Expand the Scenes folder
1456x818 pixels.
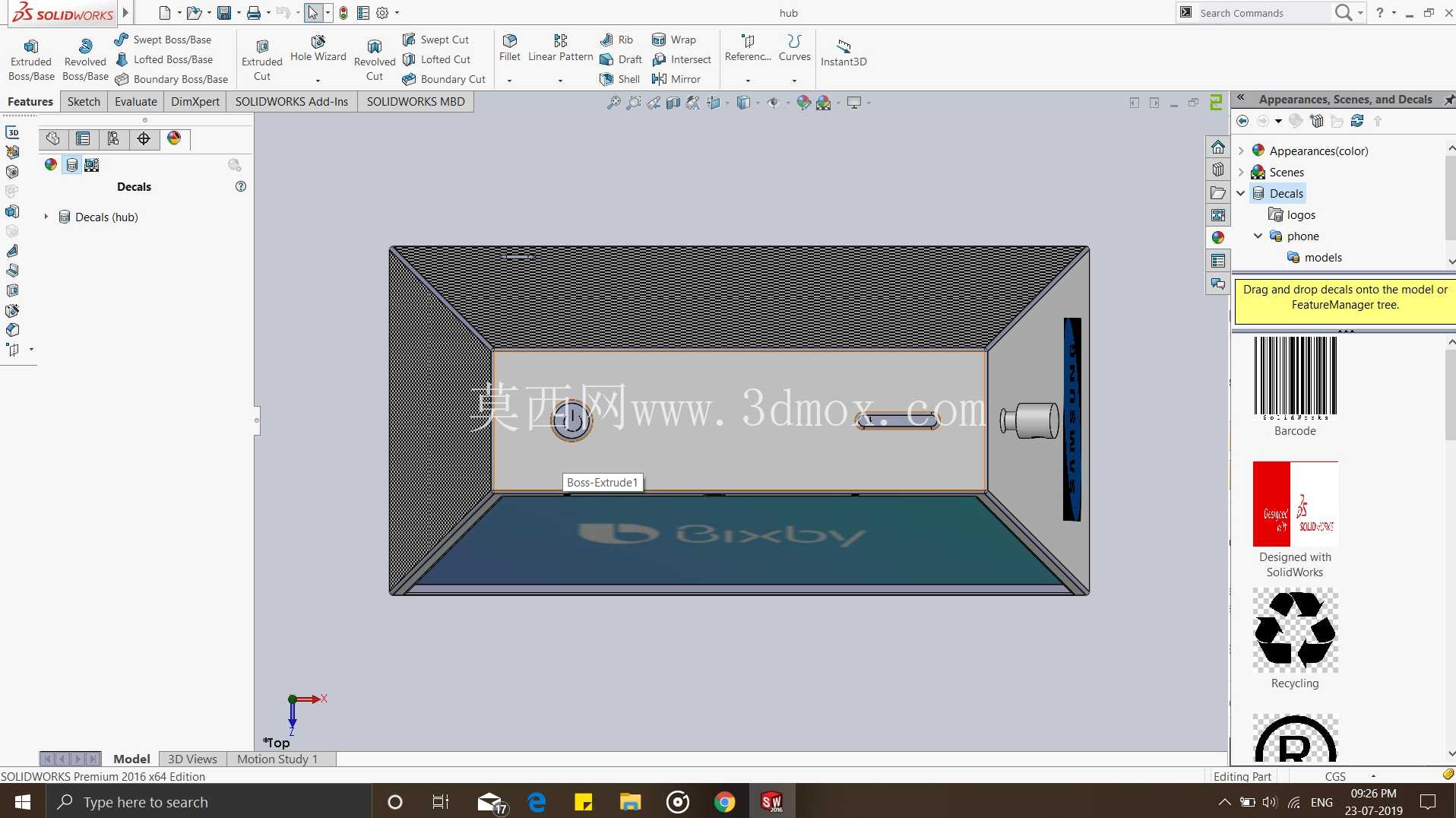[1241, 172]
